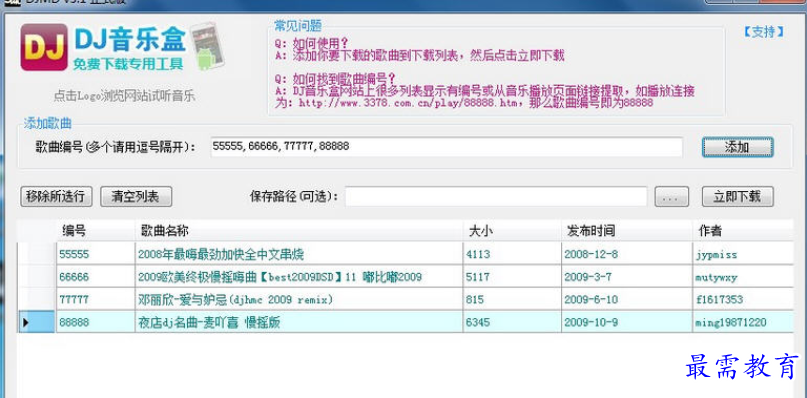This screenshot has width=807, height=398.
Task: Click author cell jypmiss
Action: click(743, 254)
